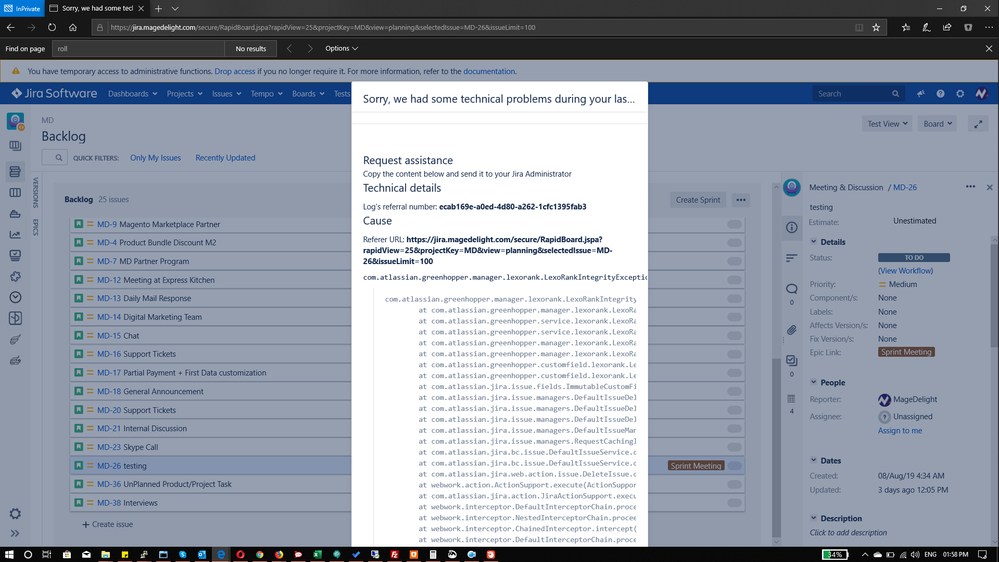Open the backlog more actions ellipsis
Viewport: 999px width, 562px height.
(740, 199)
